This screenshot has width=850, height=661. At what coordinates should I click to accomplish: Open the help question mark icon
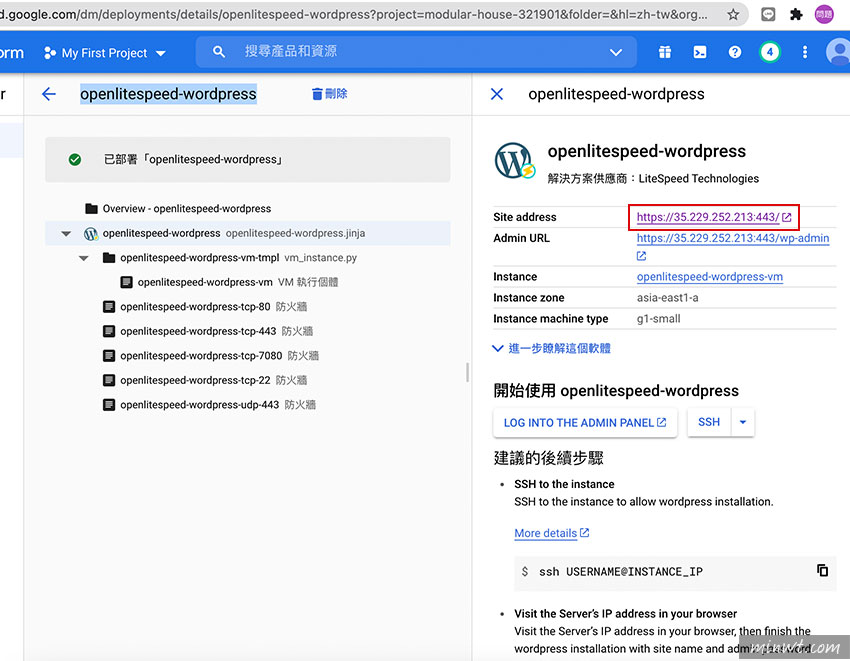tap(735, 52)
